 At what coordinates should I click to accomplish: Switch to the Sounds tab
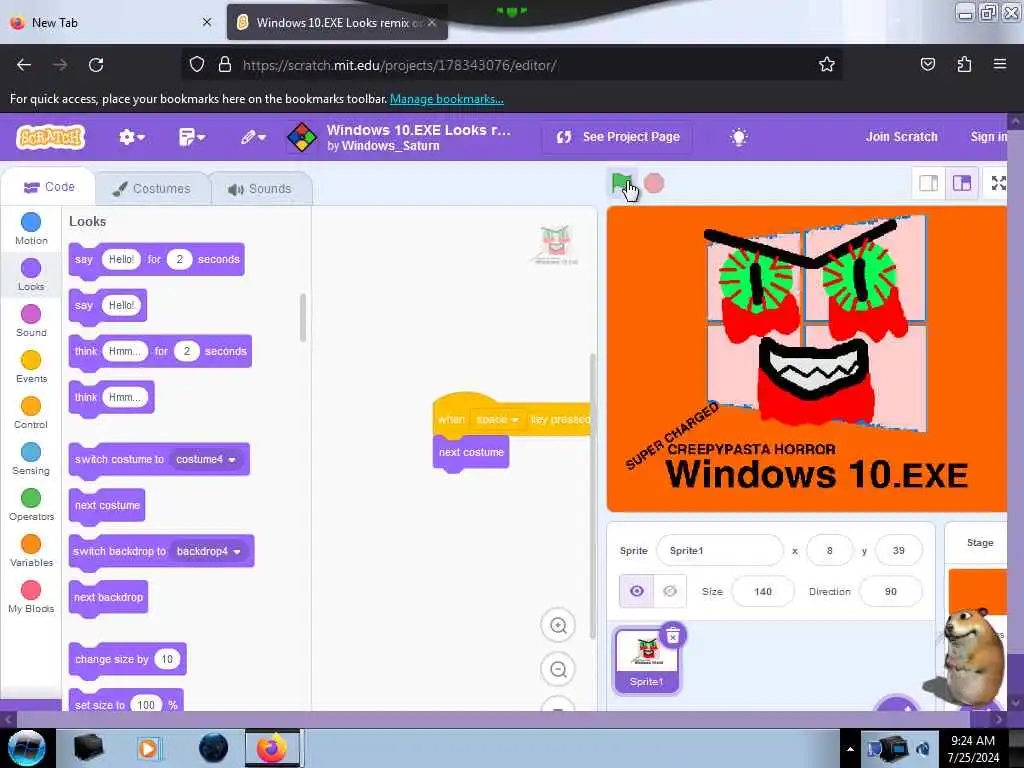[261, 189]
